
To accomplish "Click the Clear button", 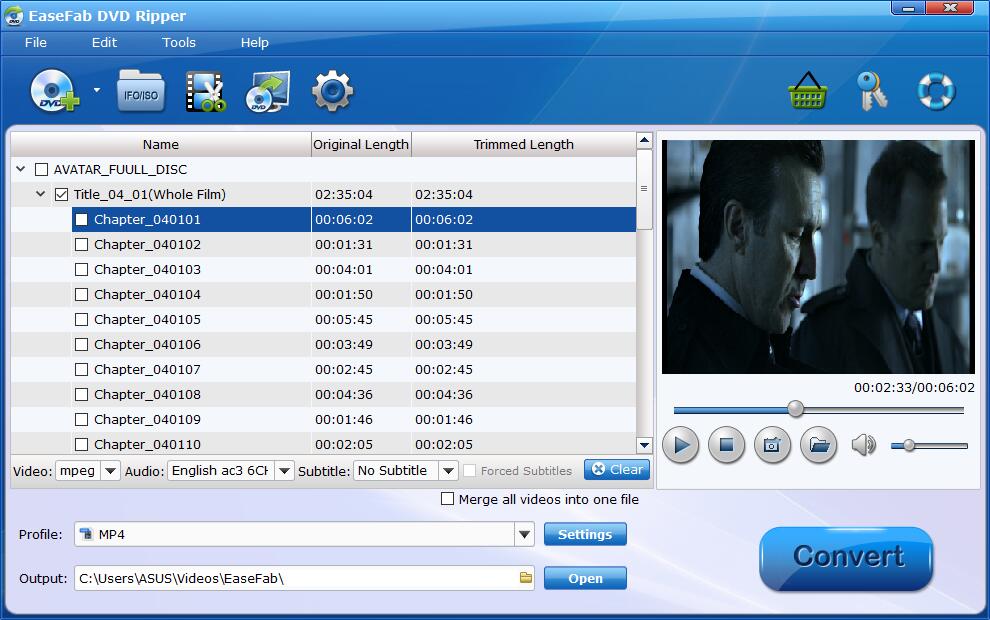I will (617, 469).
